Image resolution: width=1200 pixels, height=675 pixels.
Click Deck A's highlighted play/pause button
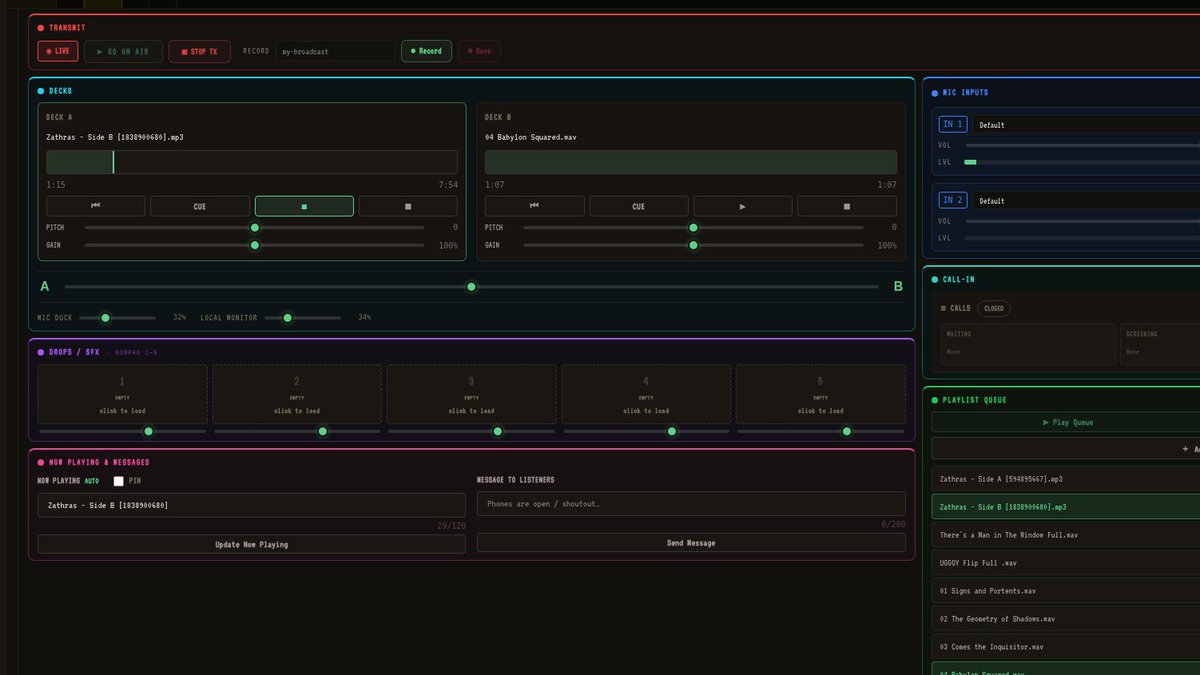(x=304, y=206)
